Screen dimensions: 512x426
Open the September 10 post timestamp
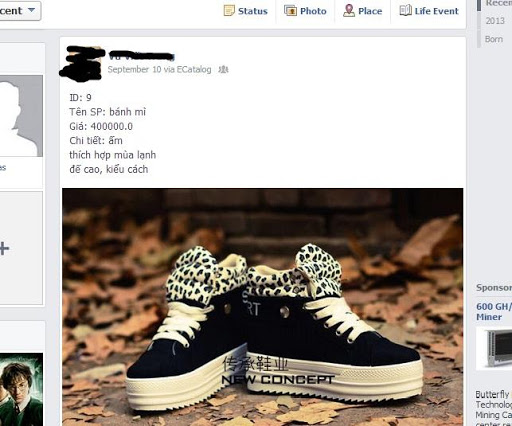(x=134, y=69)
